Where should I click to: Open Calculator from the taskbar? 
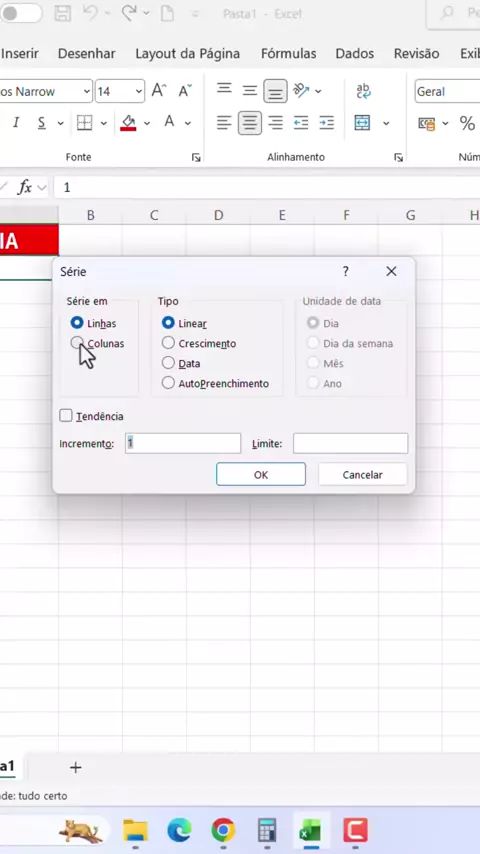click(x=267, y=831)
